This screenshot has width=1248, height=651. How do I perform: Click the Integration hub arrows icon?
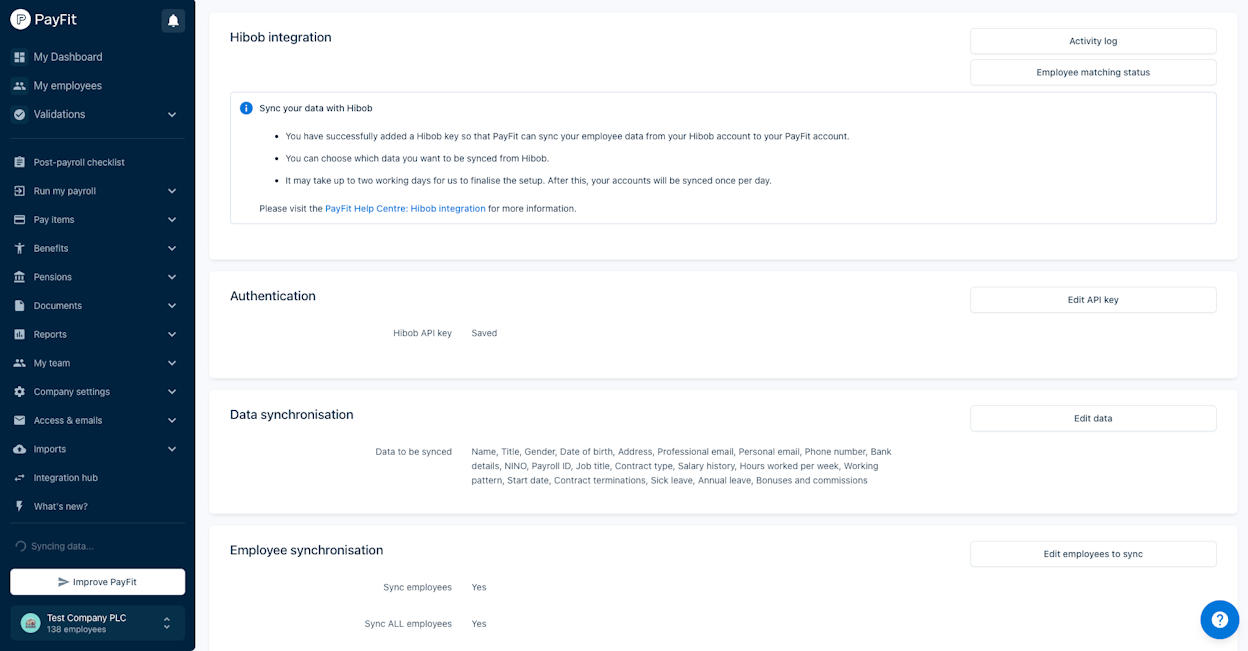[x=19, y=478]
